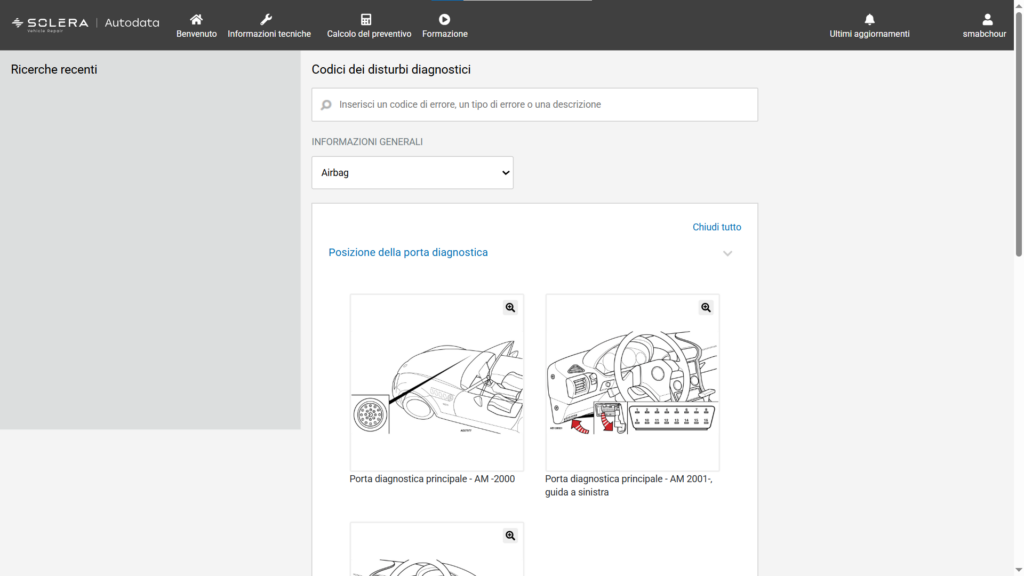Open the Calcolo del preventivo calculator icon

point(366,20)
